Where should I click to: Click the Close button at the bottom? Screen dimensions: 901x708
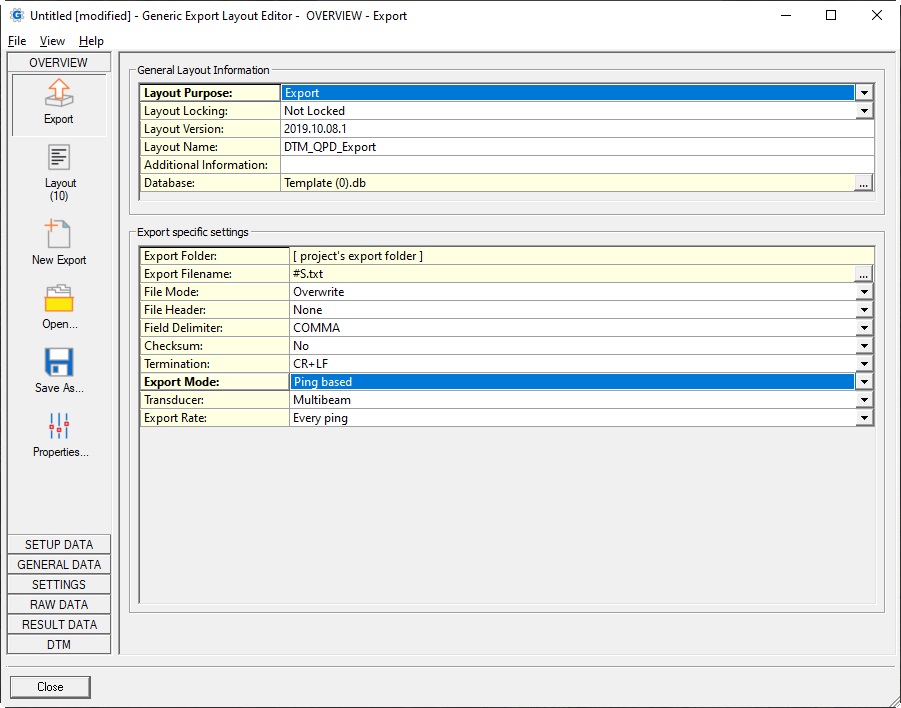(50, 687)
